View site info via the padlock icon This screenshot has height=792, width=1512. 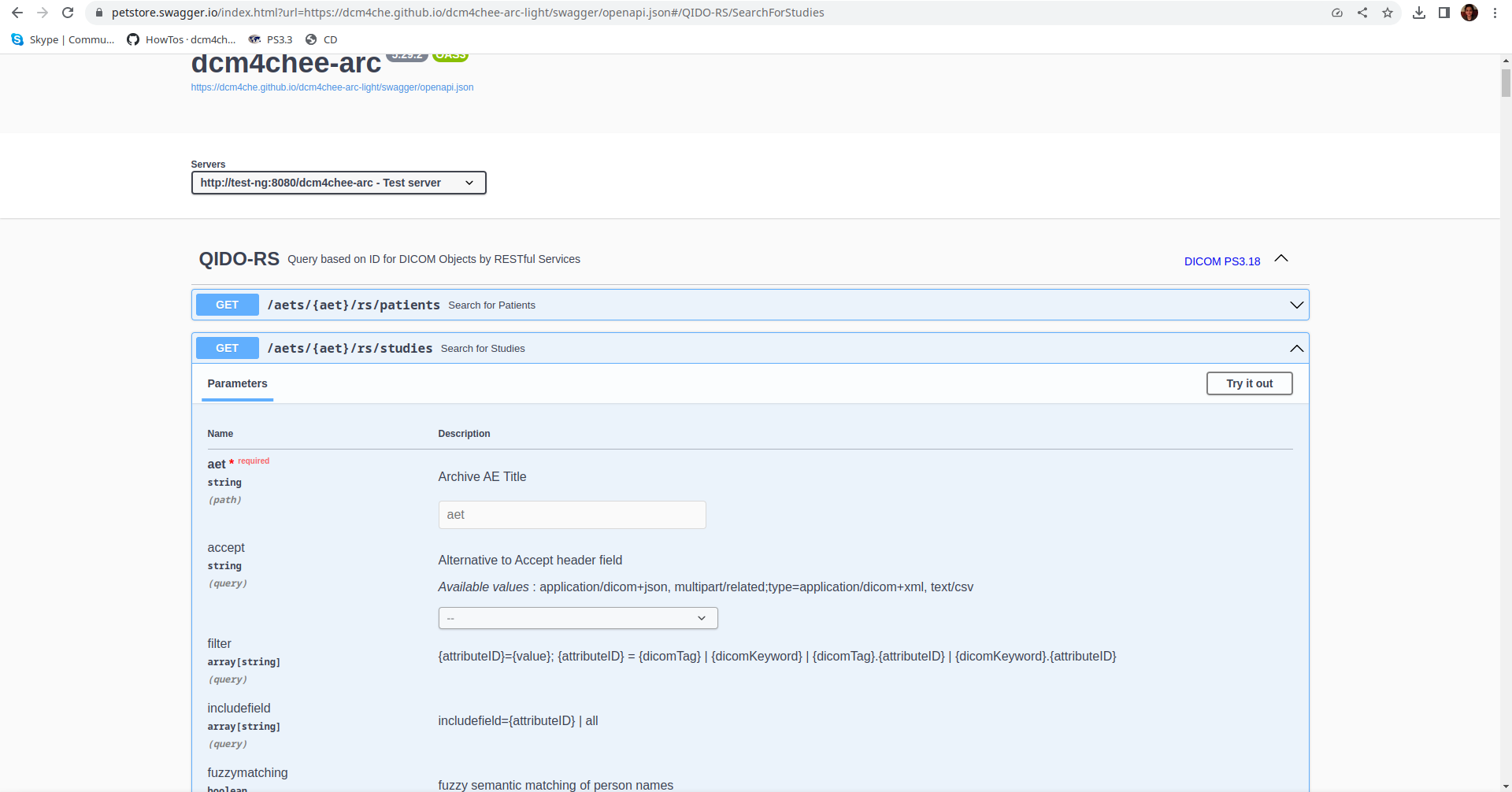click(x=98, y=13)
